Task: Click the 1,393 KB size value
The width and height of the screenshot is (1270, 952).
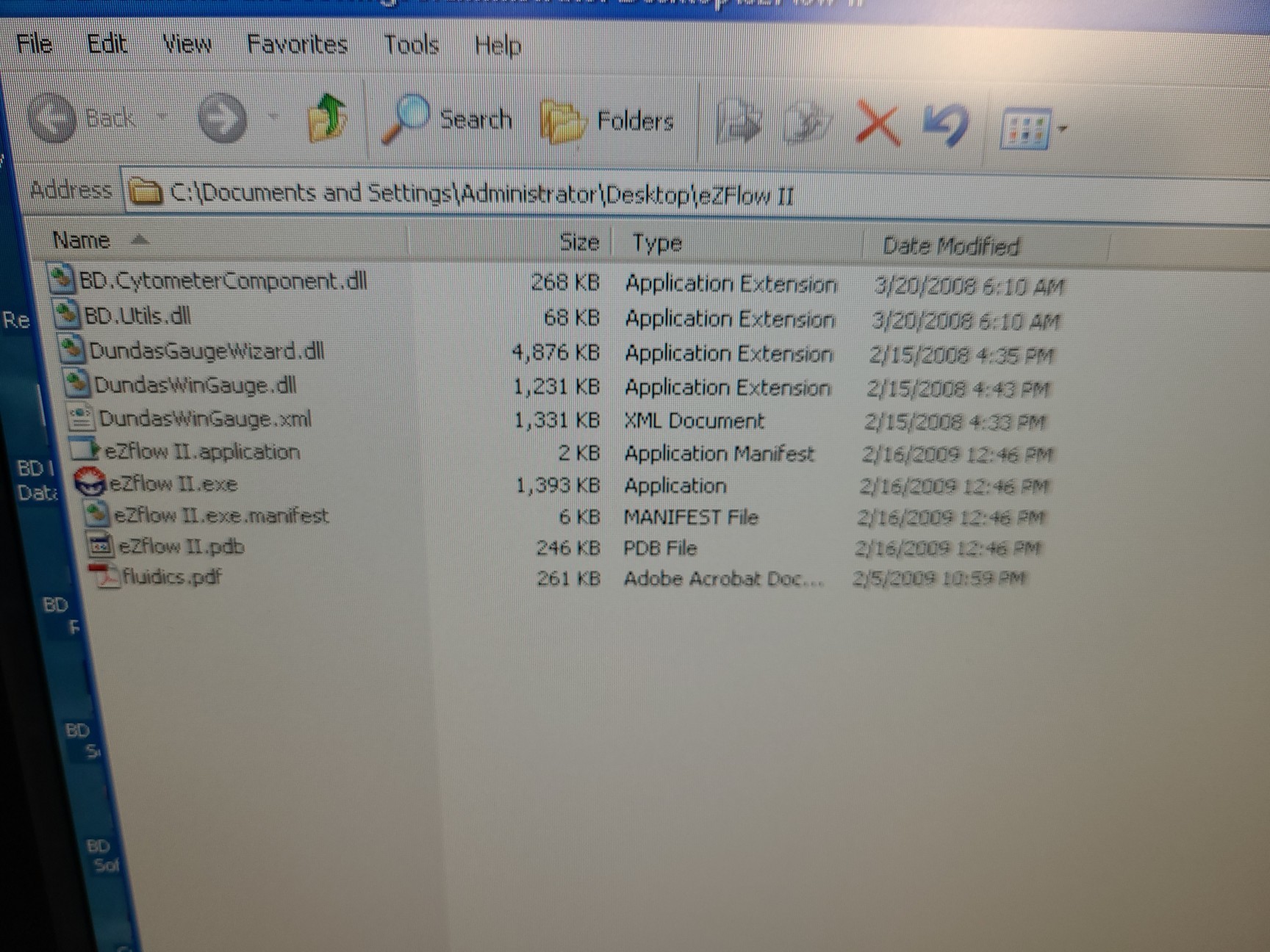Action: [x=558, y=485]
